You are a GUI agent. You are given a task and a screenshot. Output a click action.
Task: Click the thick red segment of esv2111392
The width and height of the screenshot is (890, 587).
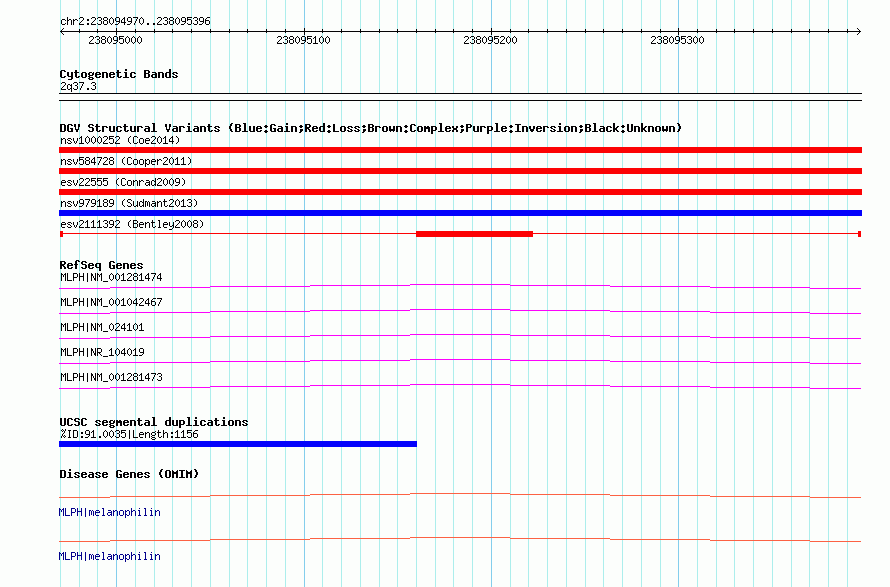click(475, 234)
